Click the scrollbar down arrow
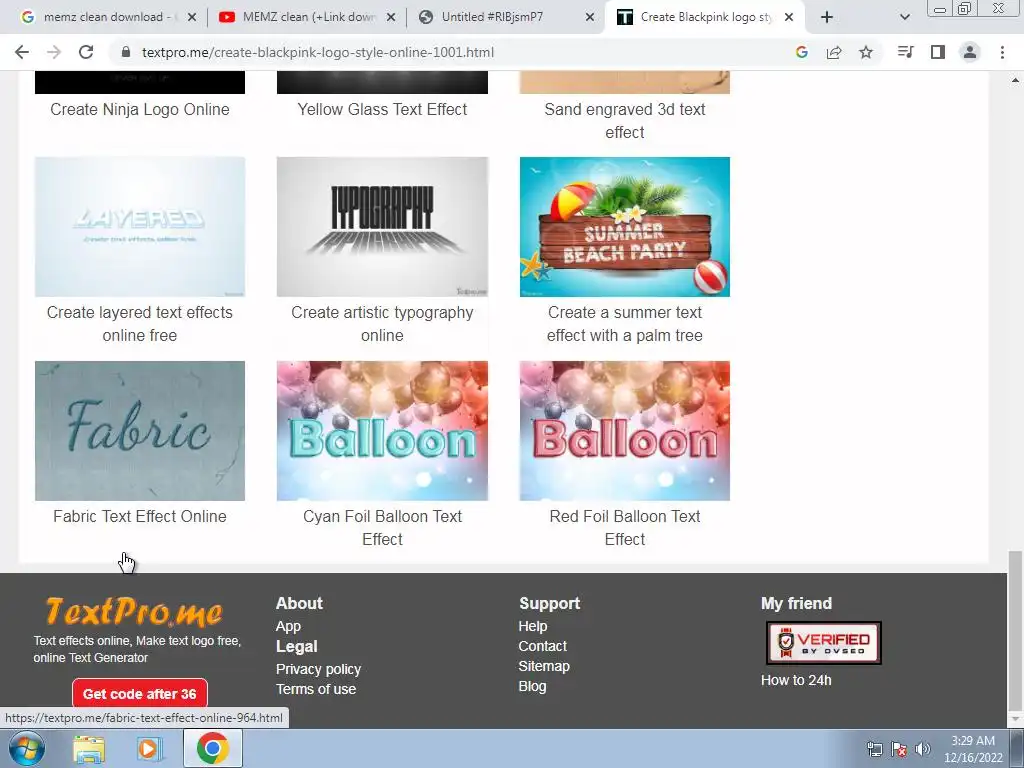The width and height of the screenshot is (1024, 768). [1015, 719]
